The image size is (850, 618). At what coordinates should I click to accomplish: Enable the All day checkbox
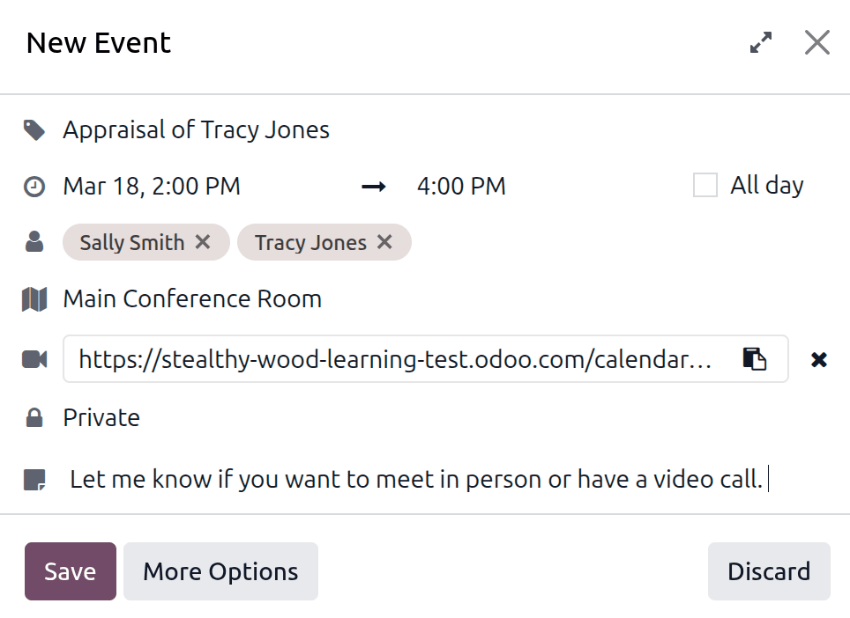tap(705, 186)
